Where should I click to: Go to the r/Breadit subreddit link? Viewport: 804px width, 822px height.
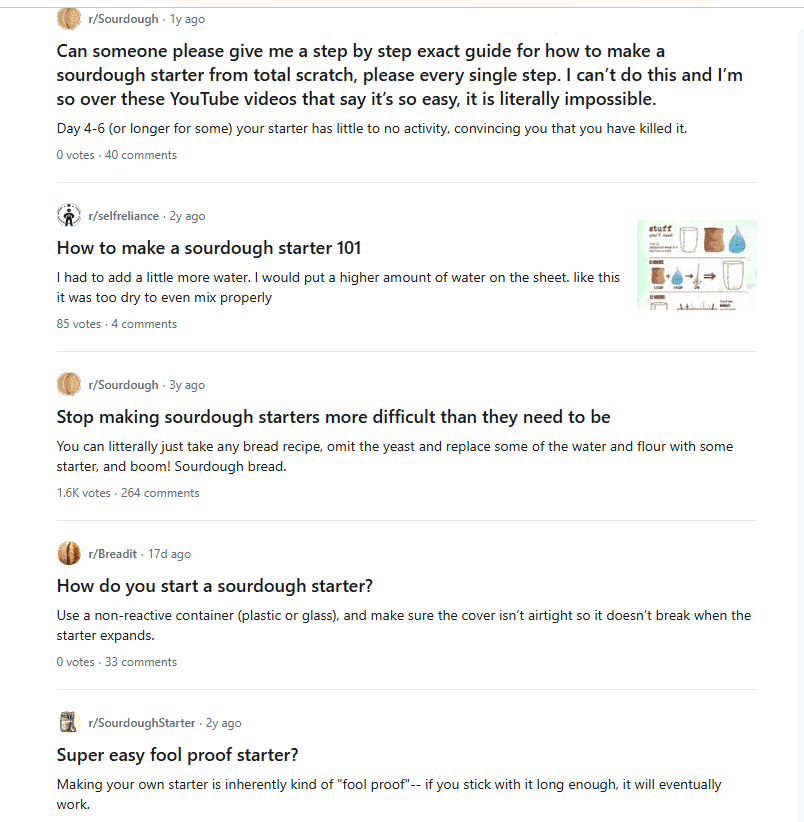(x=114, y=554)
